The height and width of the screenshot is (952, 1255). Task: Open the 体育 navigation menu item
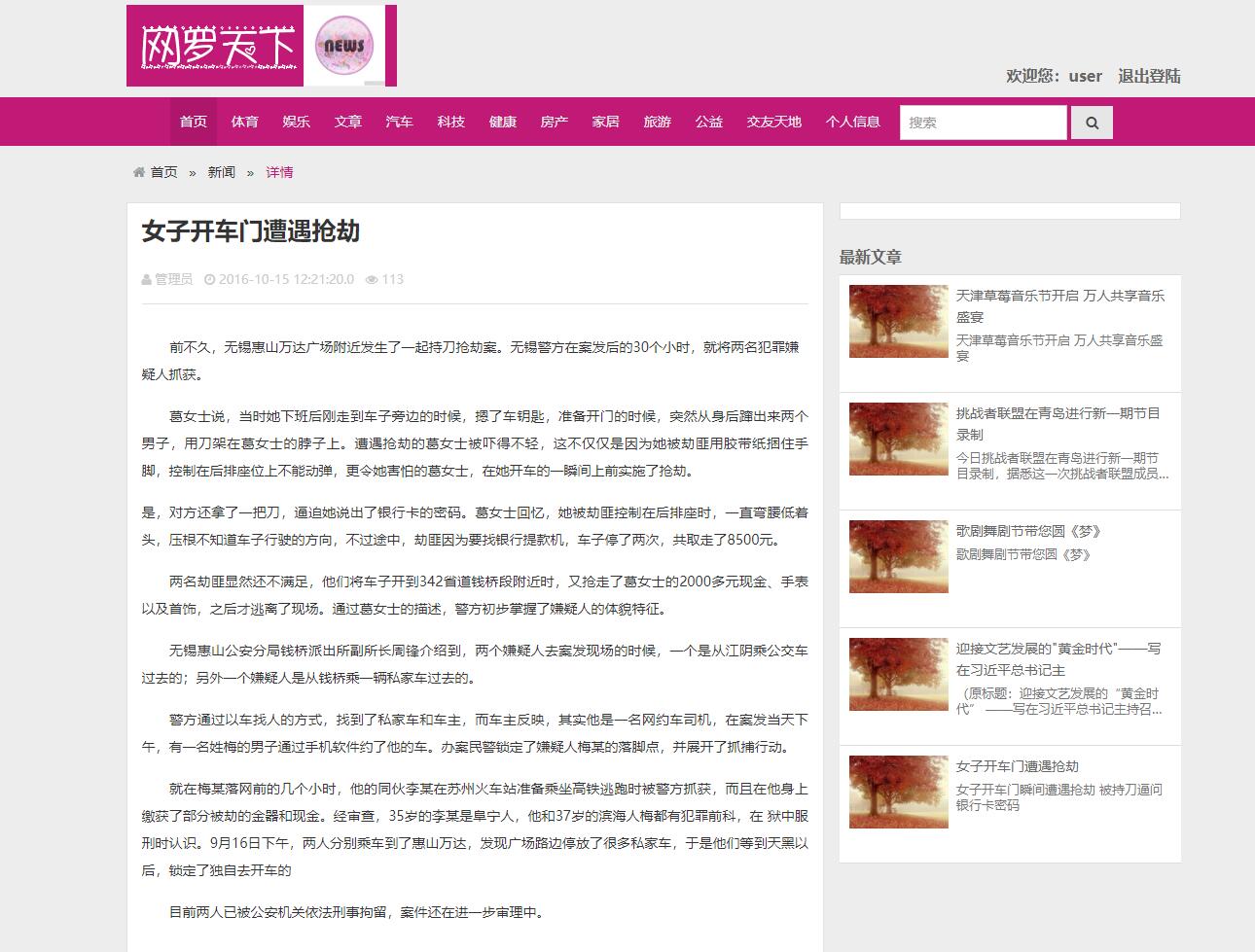tap(244, 122)
